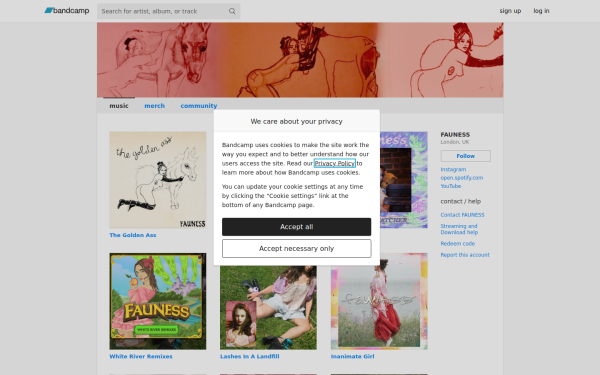The width and height of the screenshot is (600, 375).
Task: Click the search magnifier icon
Action: click(232, 11)
